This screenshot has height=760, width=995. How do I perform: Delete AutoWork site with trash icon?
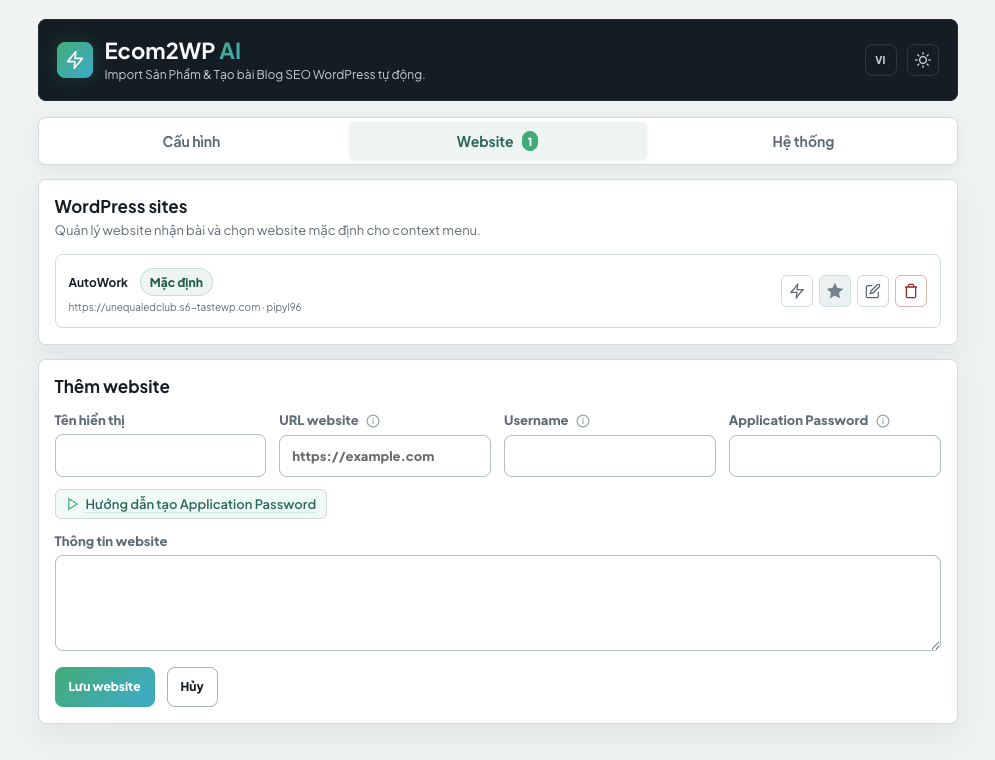tap(911, 291)
